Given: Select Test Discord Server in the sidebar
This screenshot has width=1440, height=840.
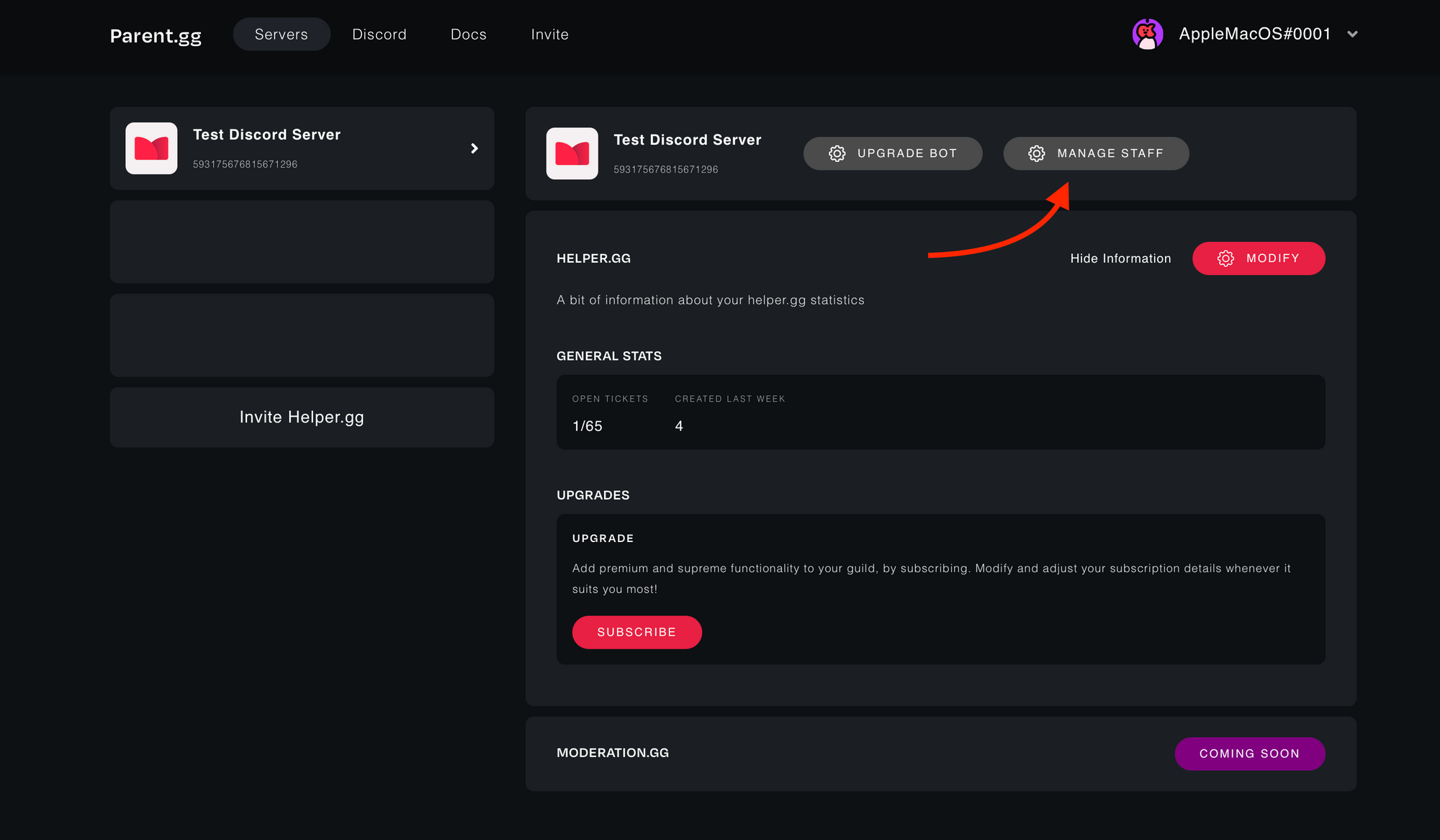Looking at the screenshot, I should pyautogui.click(x=302, y=148).
